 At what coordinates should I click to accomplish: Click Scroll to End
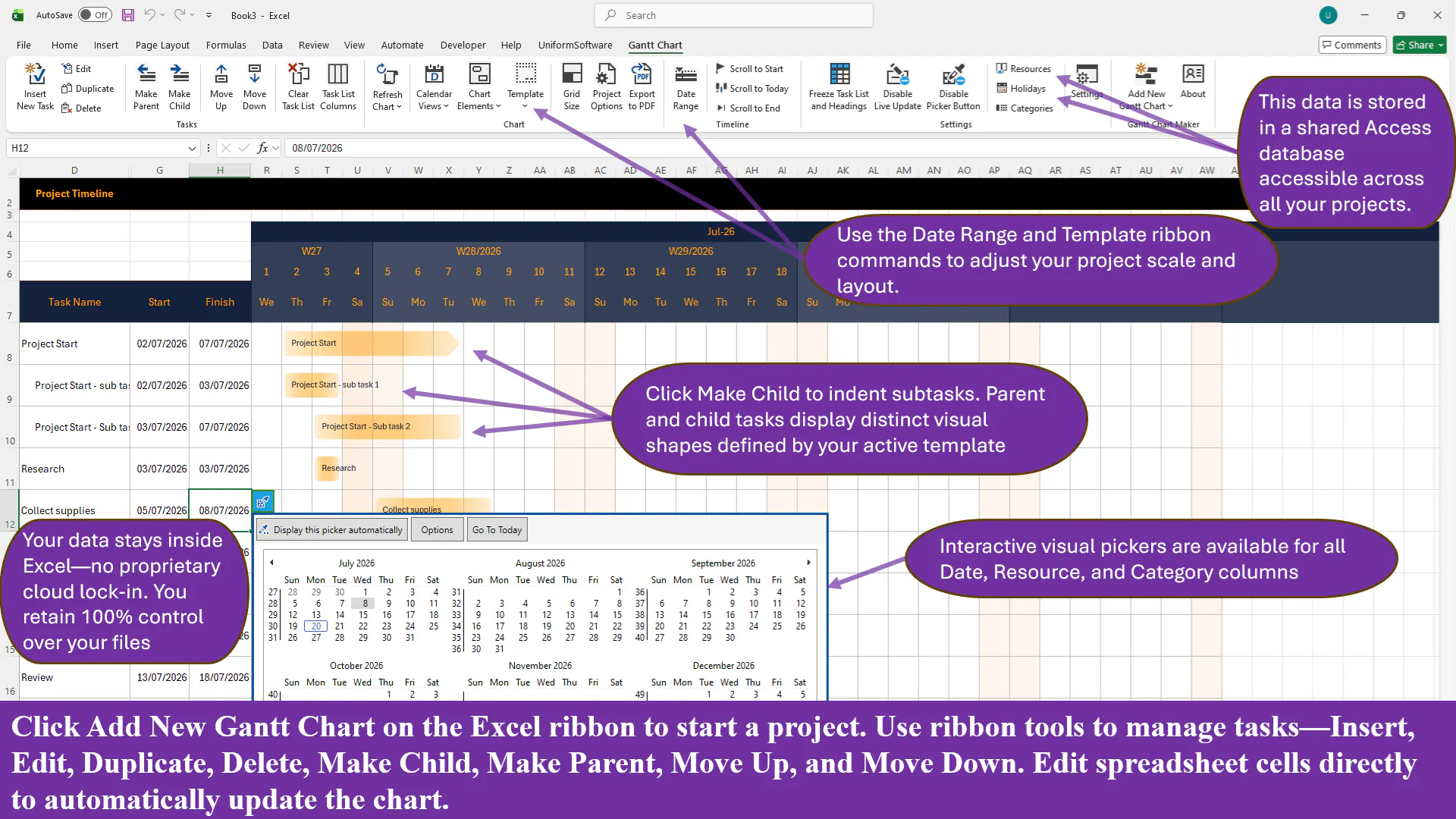(748, 108)
